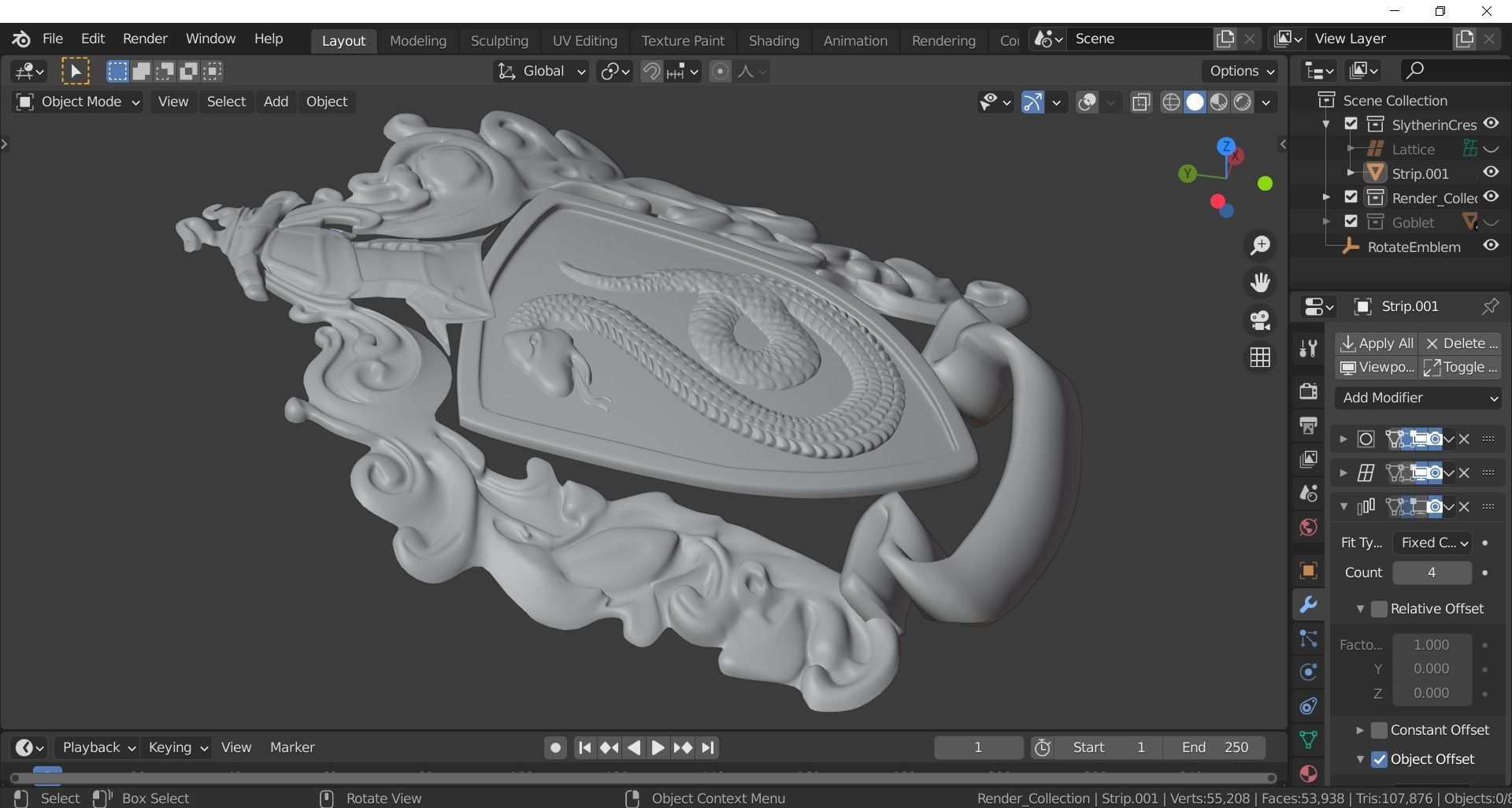Switch to wireframe shading
This screenshot has height=808, width=1512.
[x=1171, y=102]
